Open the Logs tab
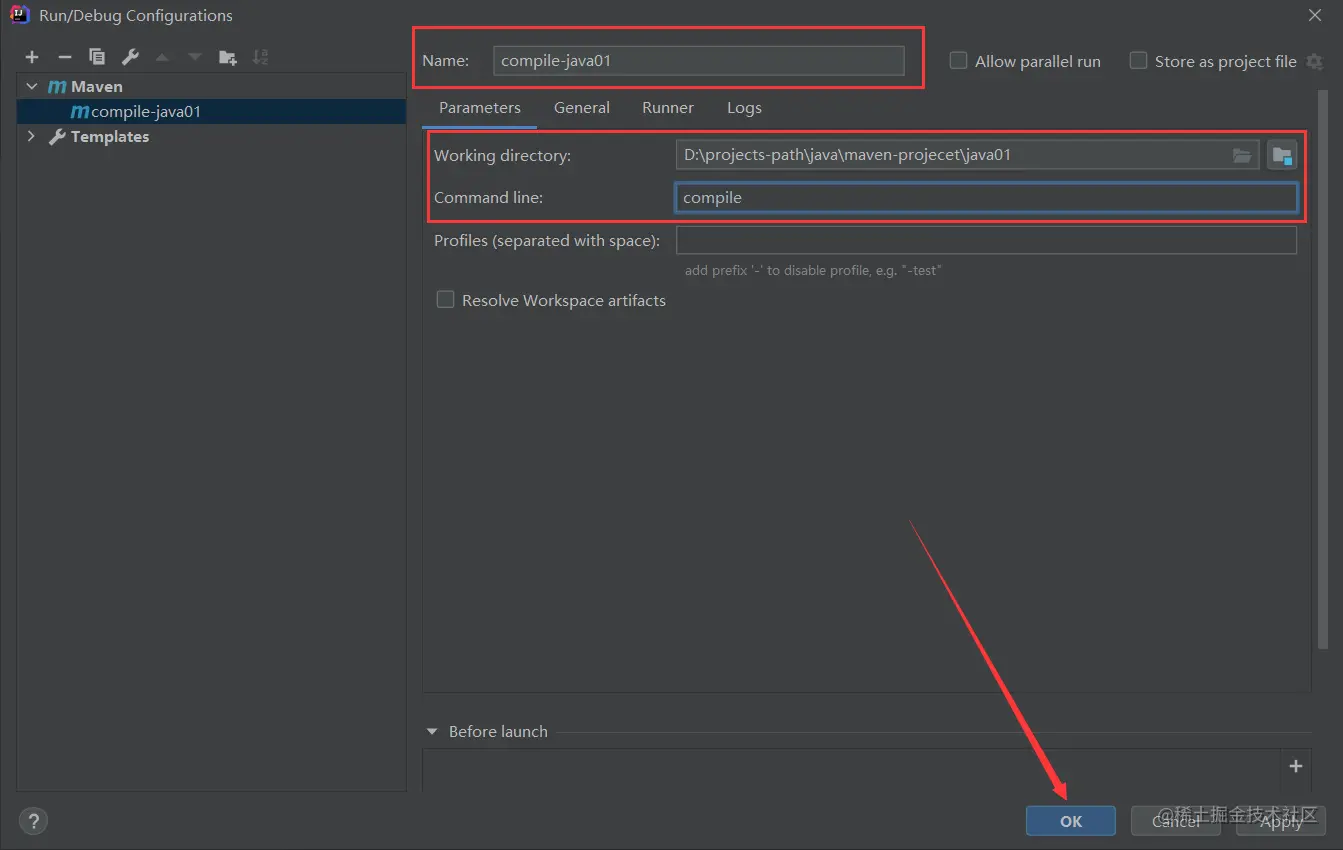 click(x=744, y=108)
